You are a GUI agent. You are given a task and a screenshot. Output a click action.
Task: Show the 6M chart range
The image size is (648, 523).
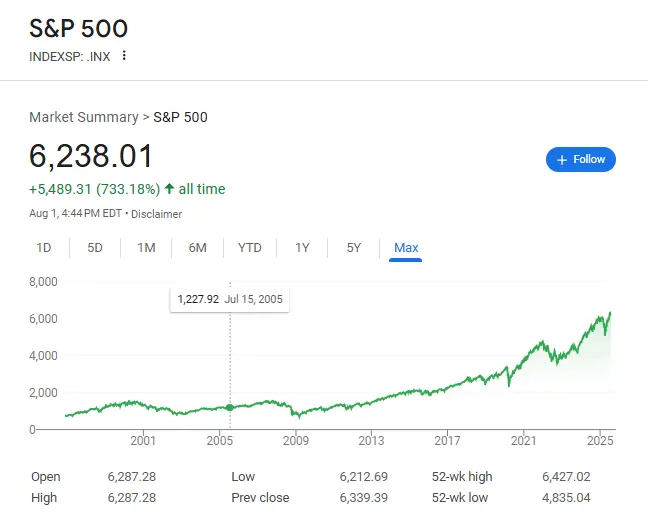pos(197,248)
